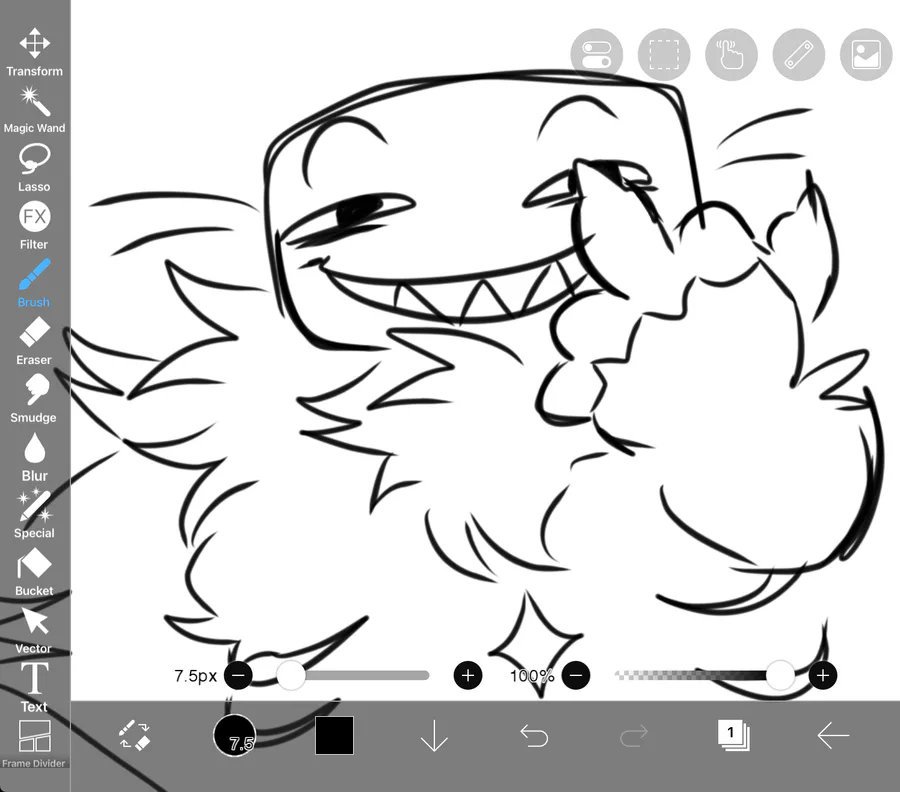Go back with the left arrow

pos(833,735)
